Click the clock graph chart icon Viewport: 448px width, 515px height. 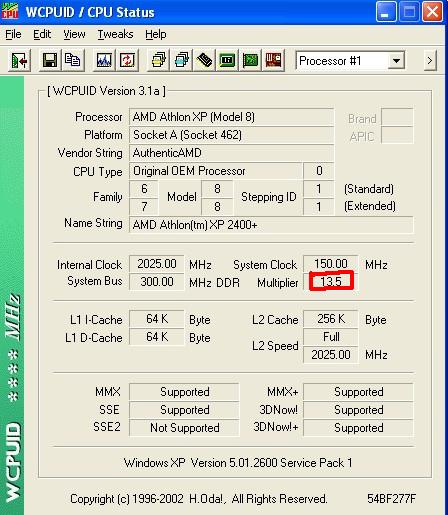(104, 61)
